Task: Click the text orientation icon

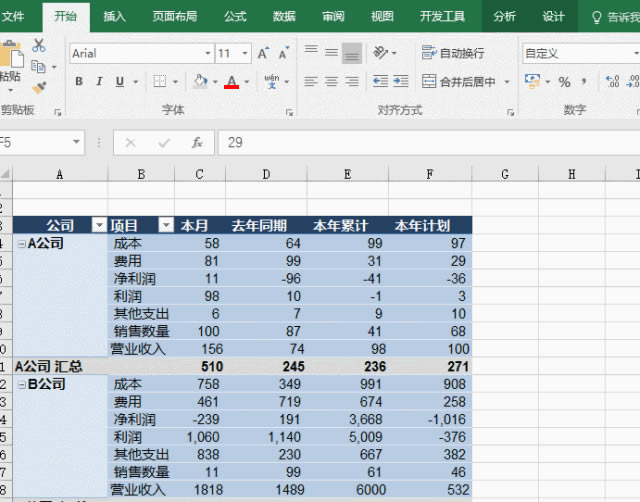Action: click(x=382, y=53)
